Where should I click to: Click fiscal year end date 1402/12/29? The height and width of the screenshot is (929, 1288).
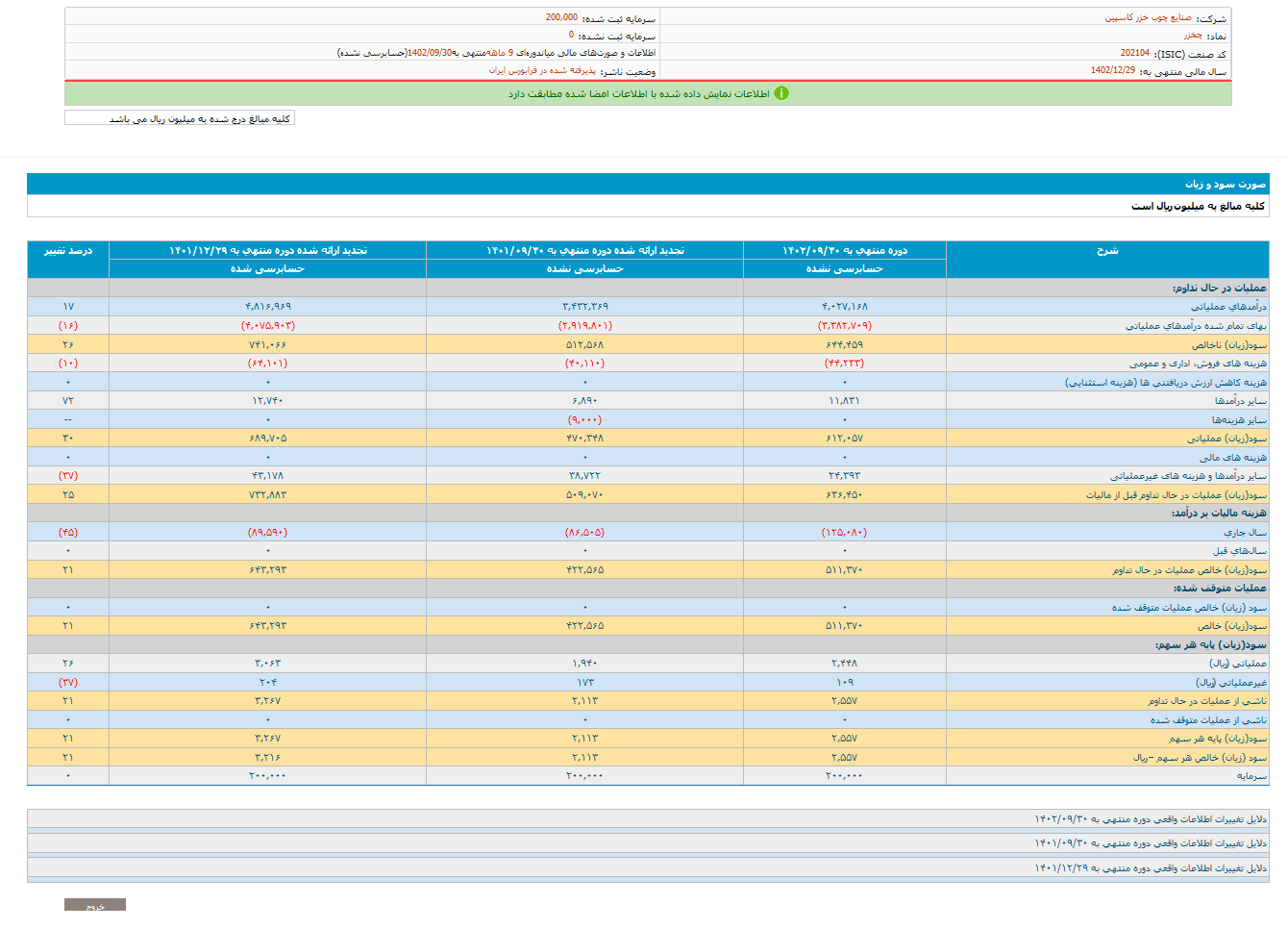[x=1112, y=71]
